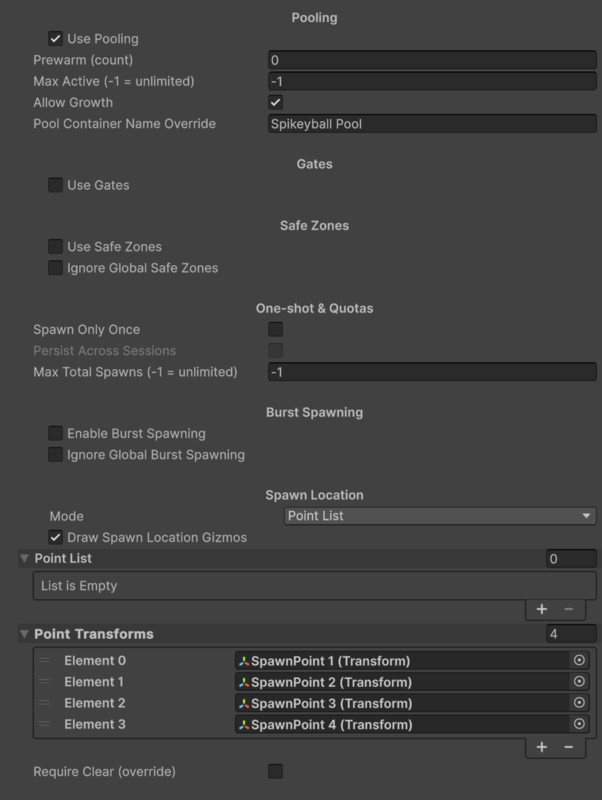Enable Burst Spawning checkbox
Viewport: 602px width, 800px height.
pos(55,434)
